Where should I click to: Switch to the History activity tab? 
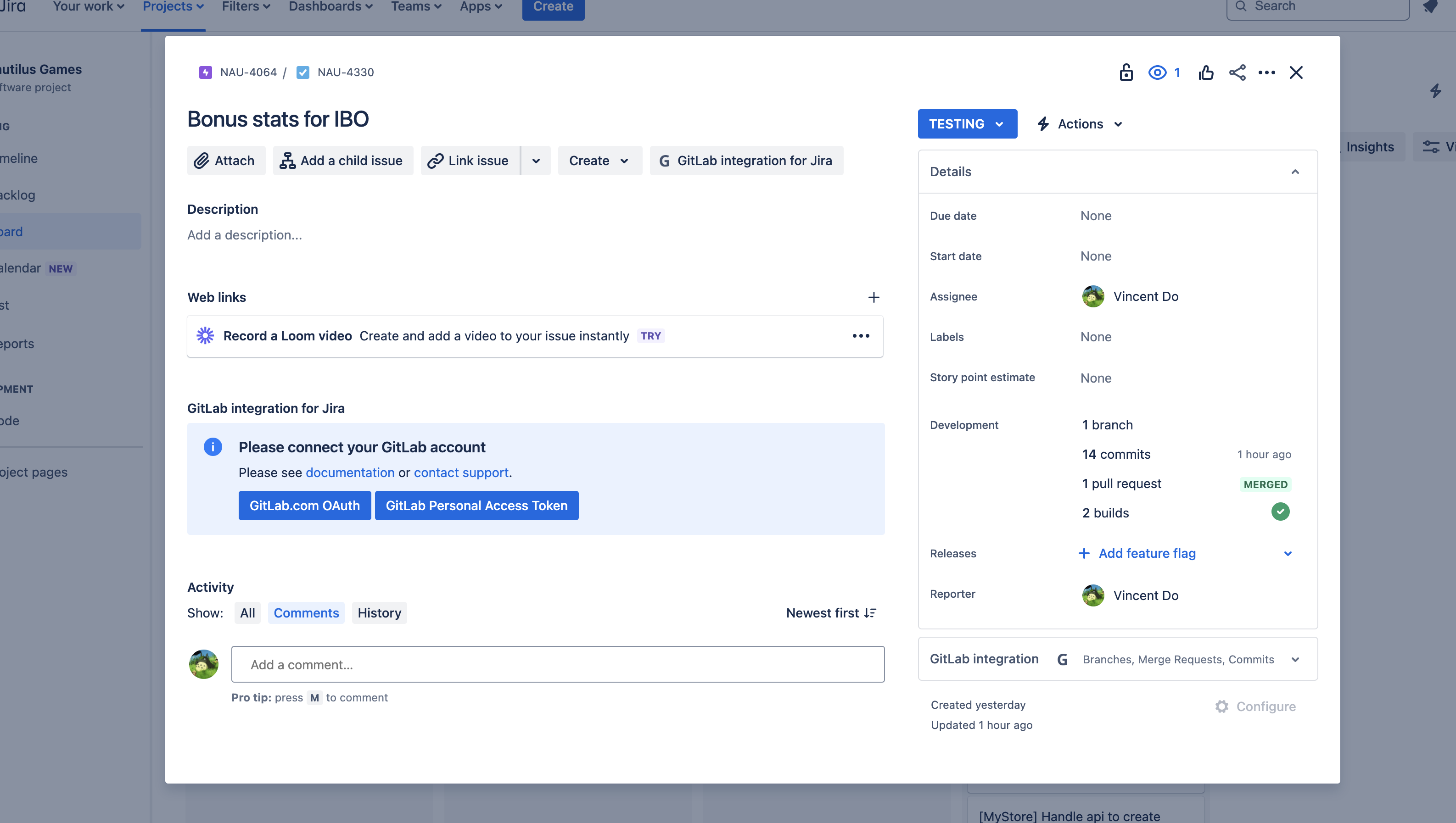tap(379, 613)
